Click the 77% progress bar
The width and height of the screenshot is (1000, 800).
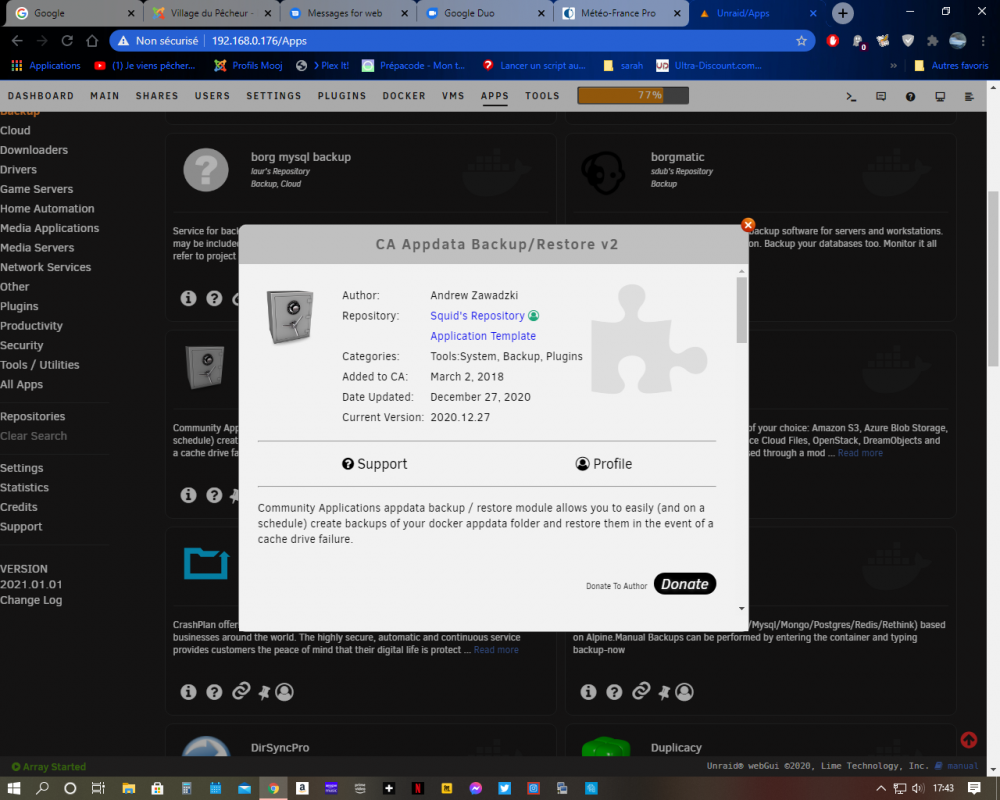click(633, 96)
